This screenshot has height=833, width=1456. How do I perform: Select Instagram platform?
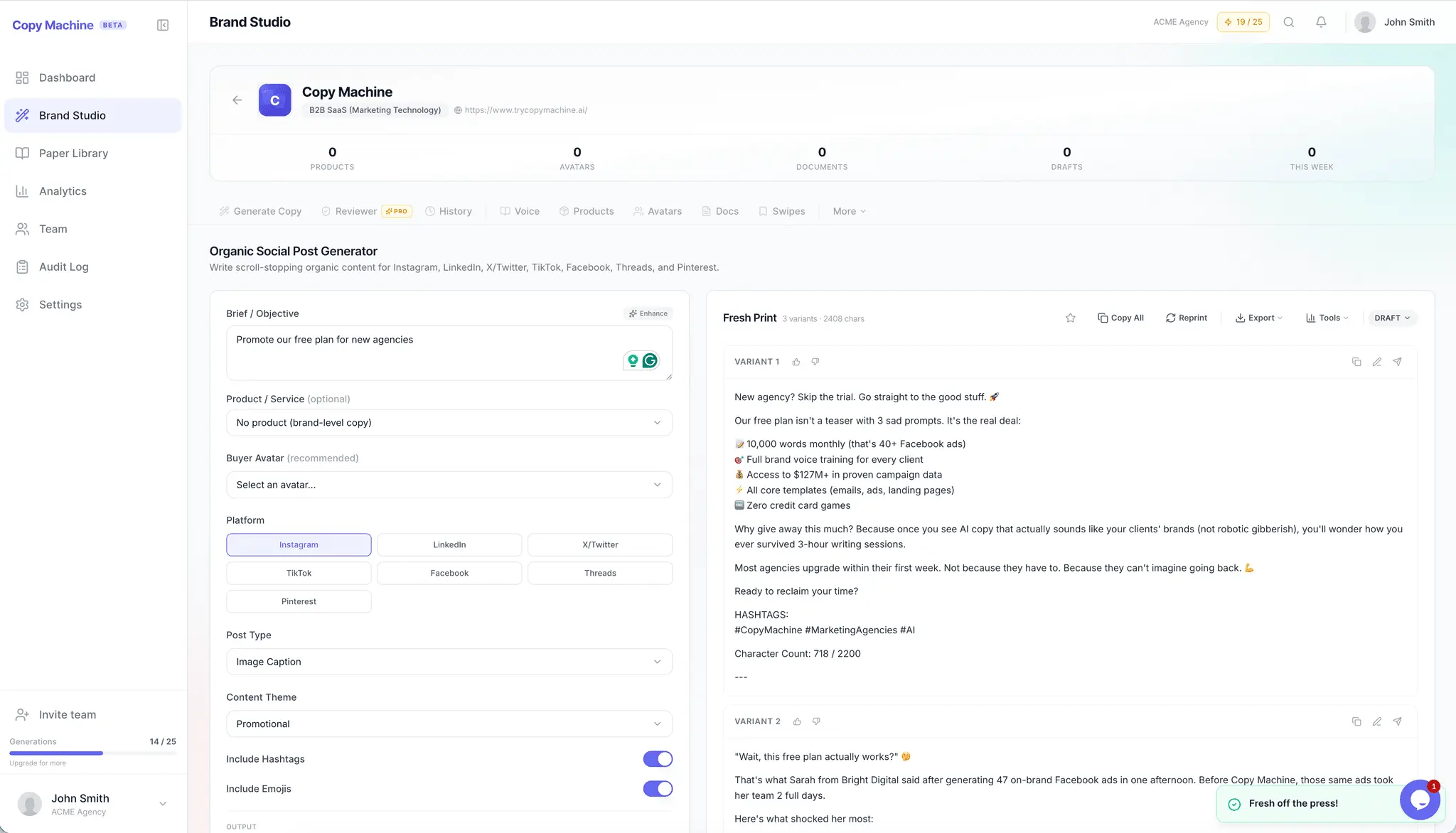[x=299, y=544]
